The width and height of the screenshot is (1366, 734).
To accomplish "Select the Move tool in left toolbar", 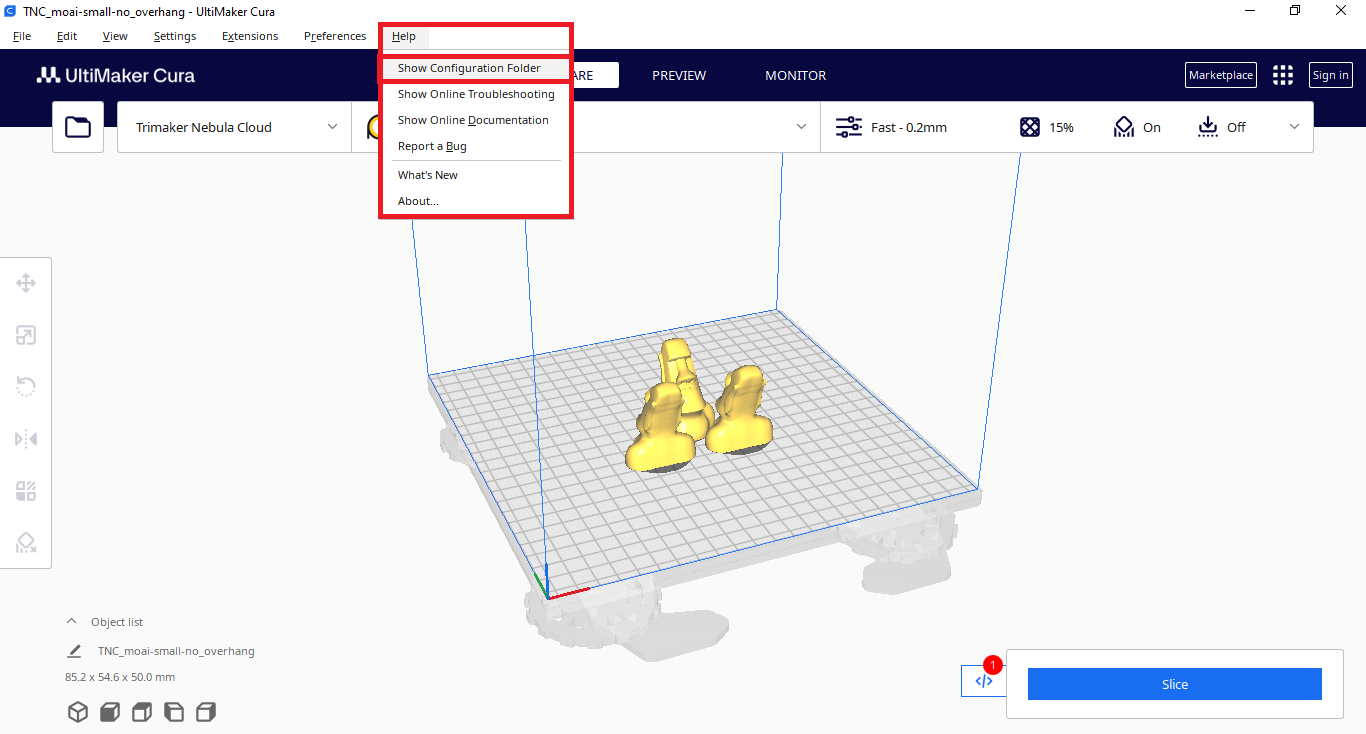I will [26, 283].
